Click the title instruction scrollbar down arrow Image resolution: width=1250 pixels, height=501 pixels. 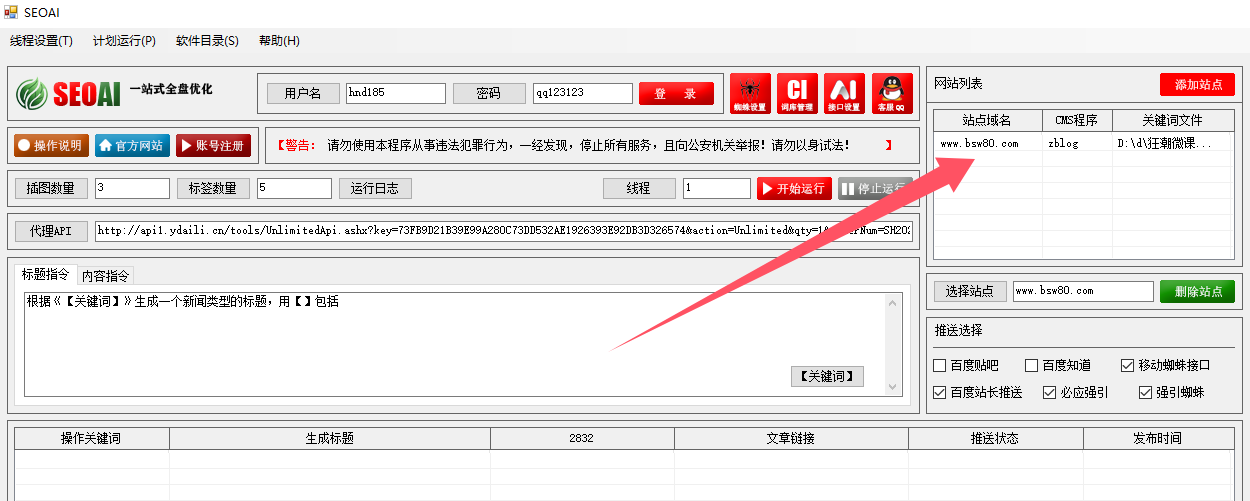coord(894,387)
